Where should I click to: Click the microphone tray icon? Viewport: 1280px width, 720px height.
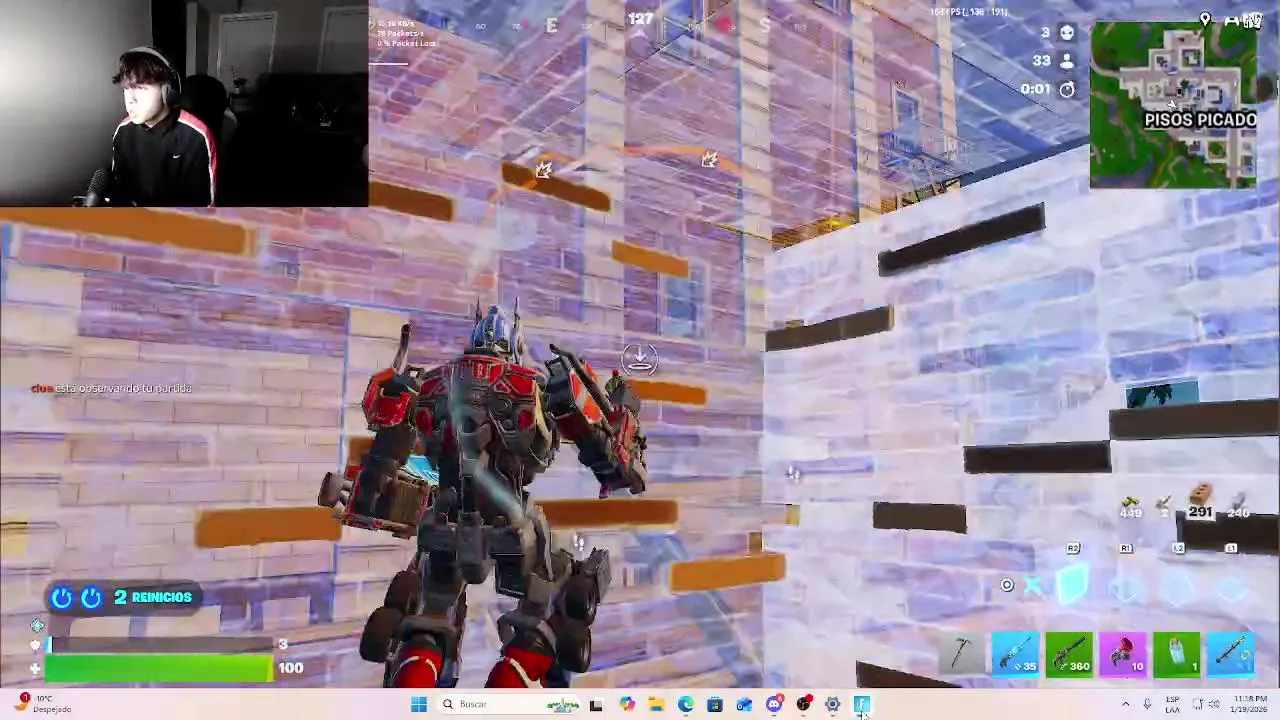point(1147,704)
